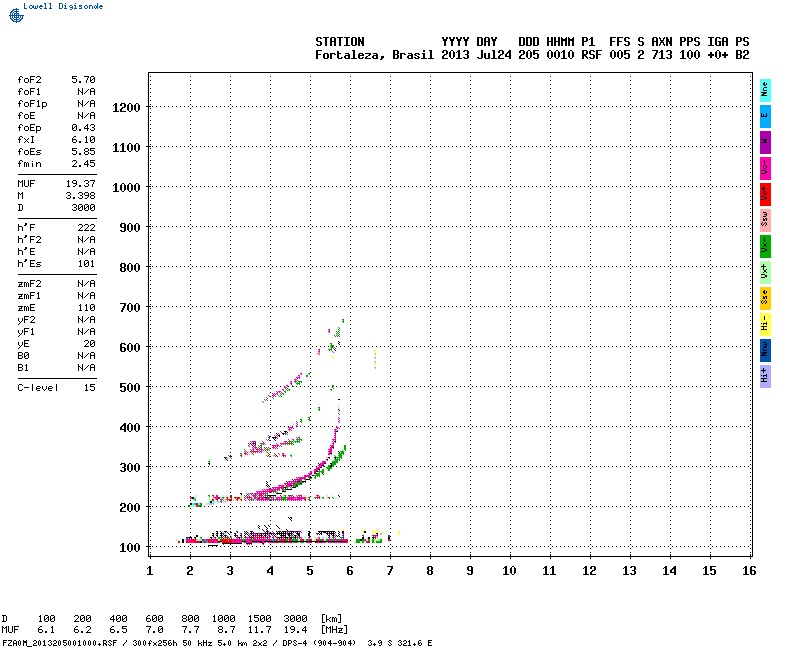The width and height of the screenshot is (800, 650).
Task: Click the bottom table MUF value 19.4
Action: tap(295, 630)
